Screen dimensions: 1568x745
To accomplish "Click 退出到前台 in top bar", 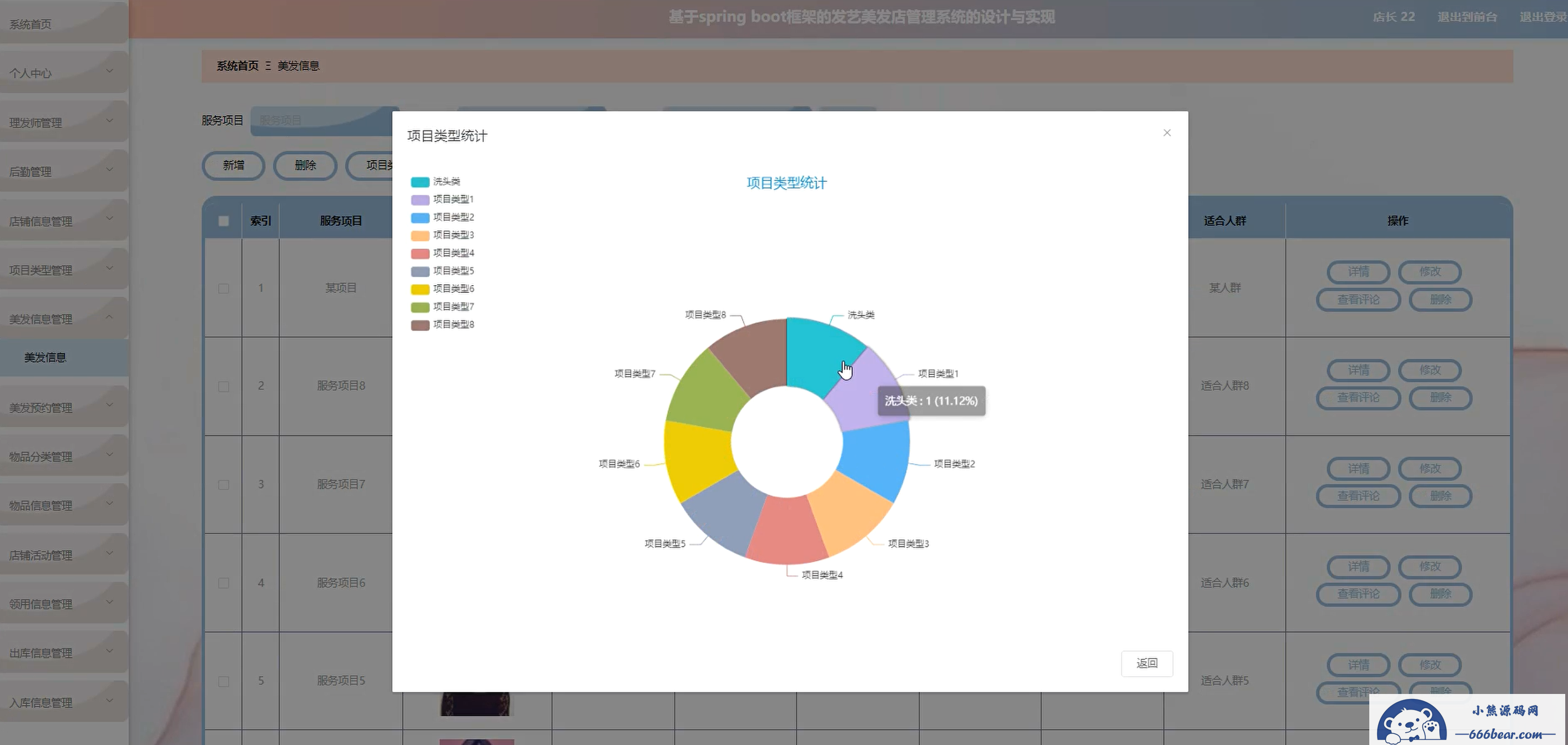I will click(1467, 17).
